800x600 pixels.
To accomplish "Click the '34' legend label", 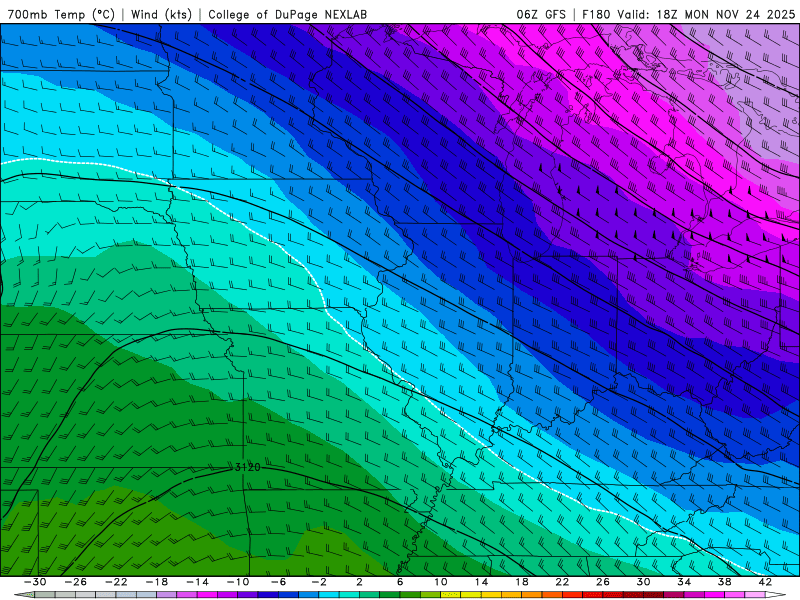I will 684,582.
